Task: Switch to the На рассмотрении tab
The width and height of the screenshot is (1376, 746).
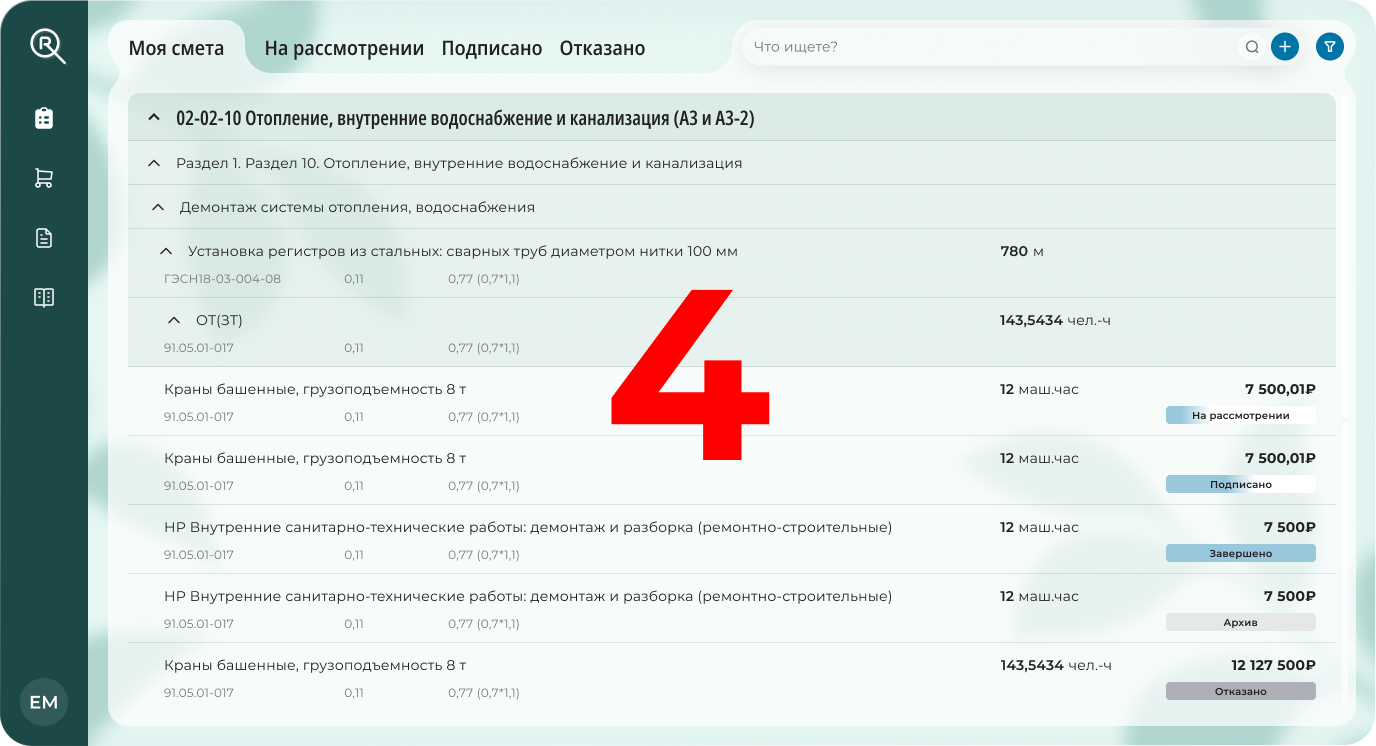Action: (x=342, y=47)
